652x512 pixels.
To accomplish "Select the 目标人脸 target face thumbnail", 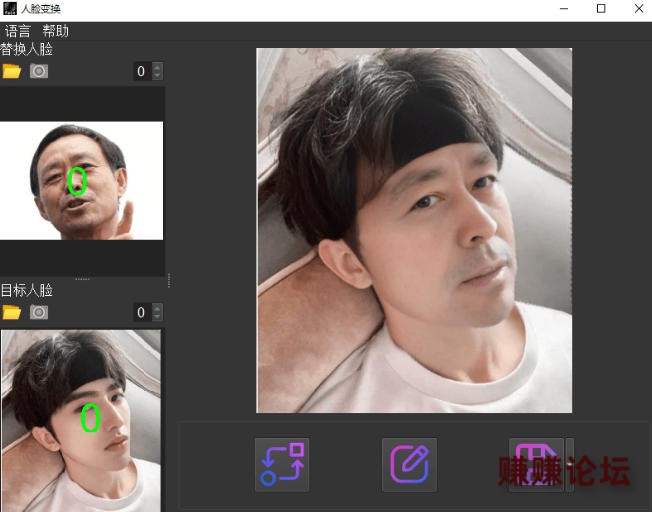I will 81,420.
